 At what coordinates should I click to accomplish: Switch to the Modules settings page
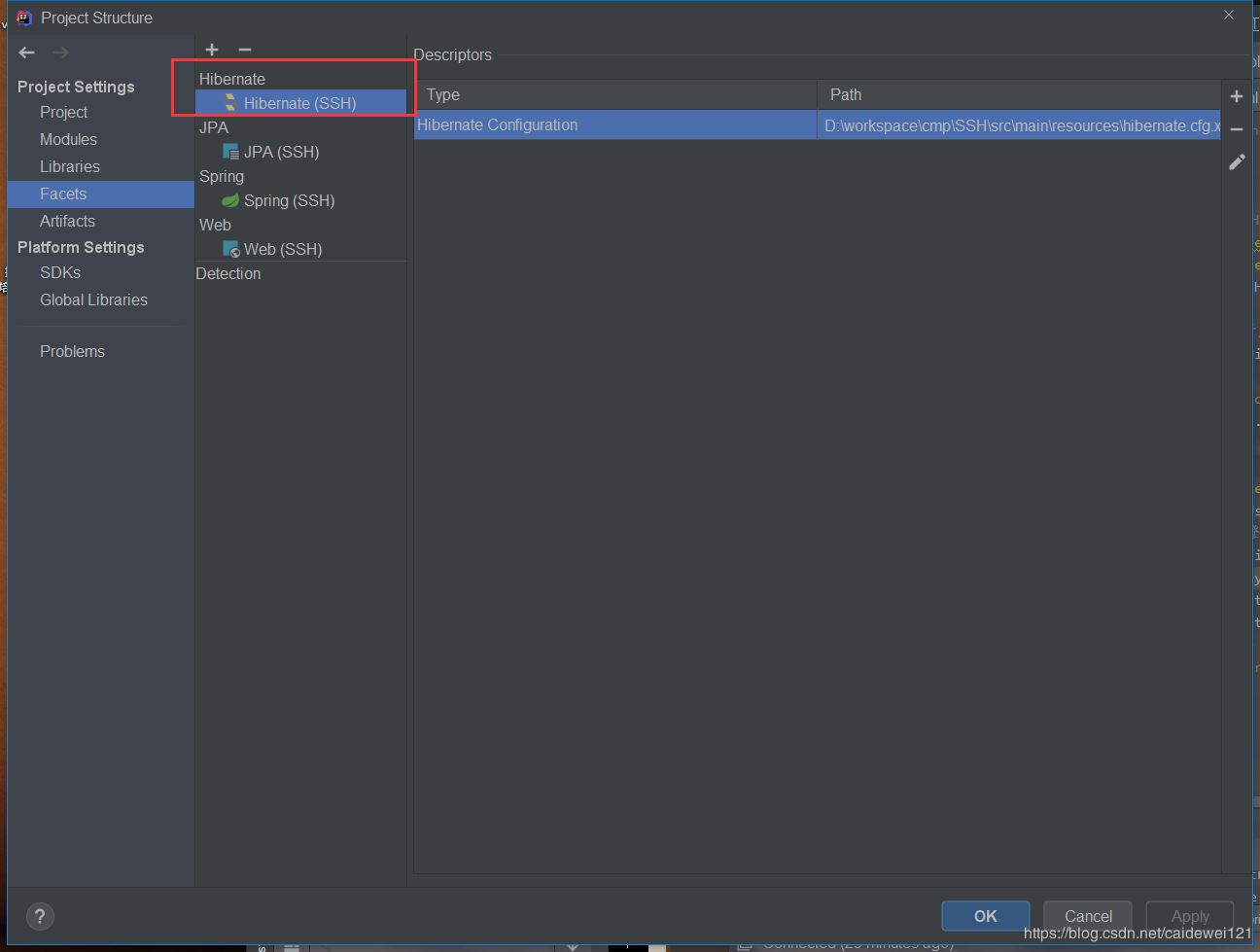point(68,139)
